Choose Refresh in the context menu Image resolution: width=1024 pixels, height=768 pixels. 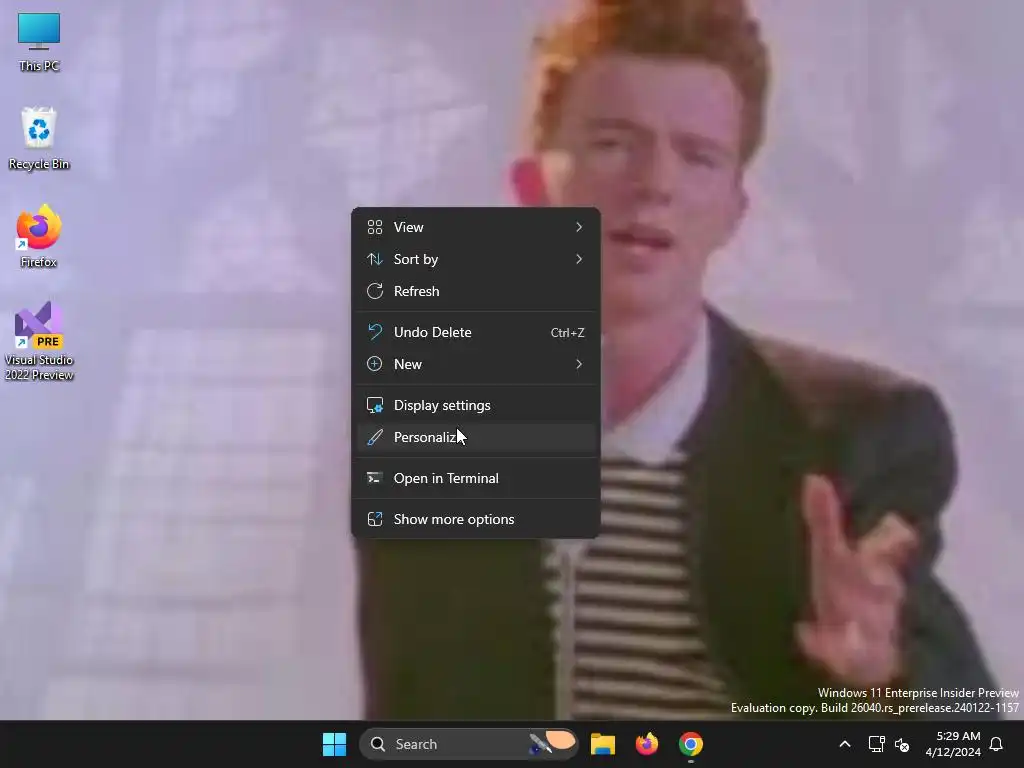click(475, 291)
